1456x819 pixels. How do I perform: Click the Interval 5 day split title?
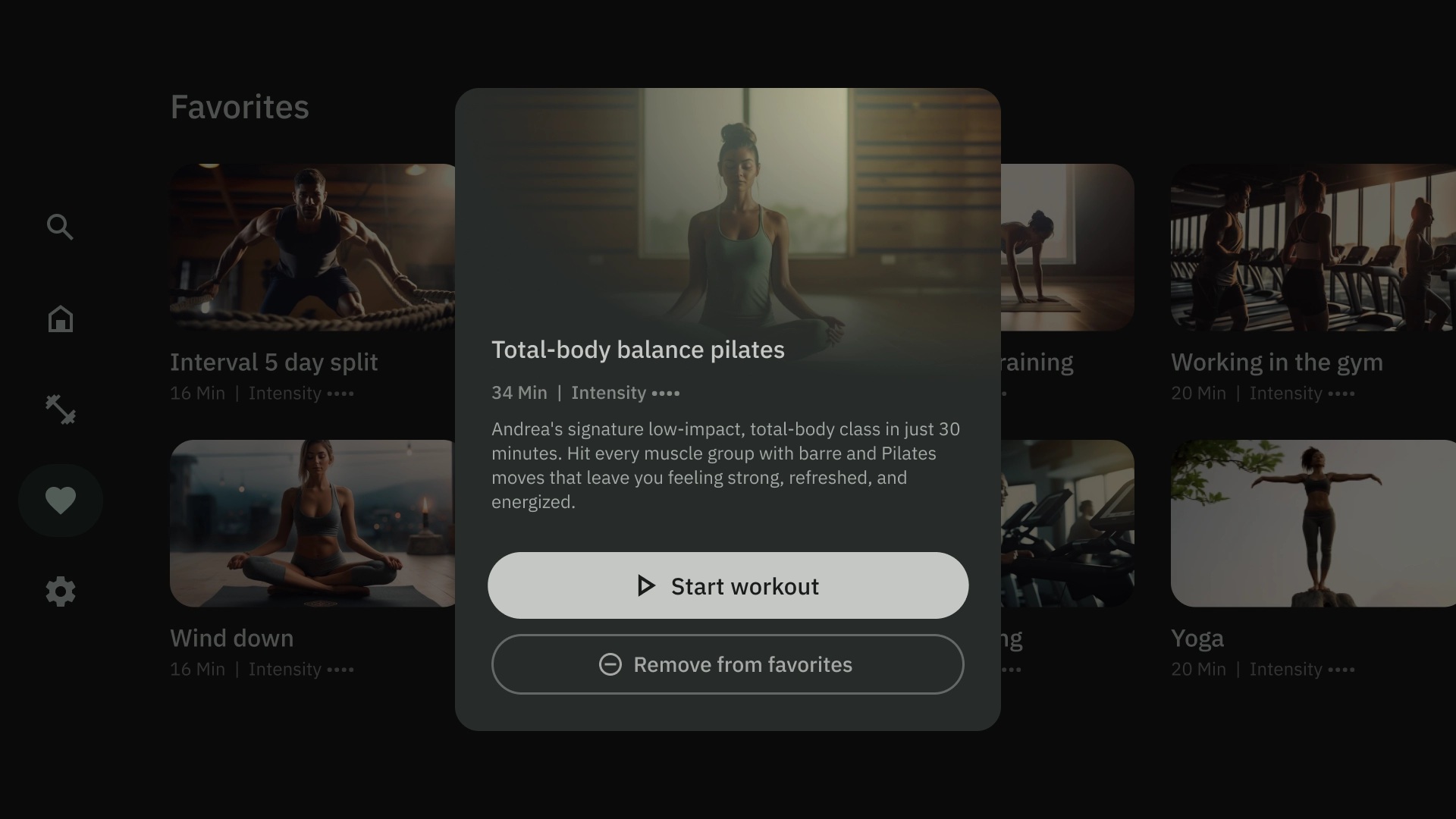273,362
